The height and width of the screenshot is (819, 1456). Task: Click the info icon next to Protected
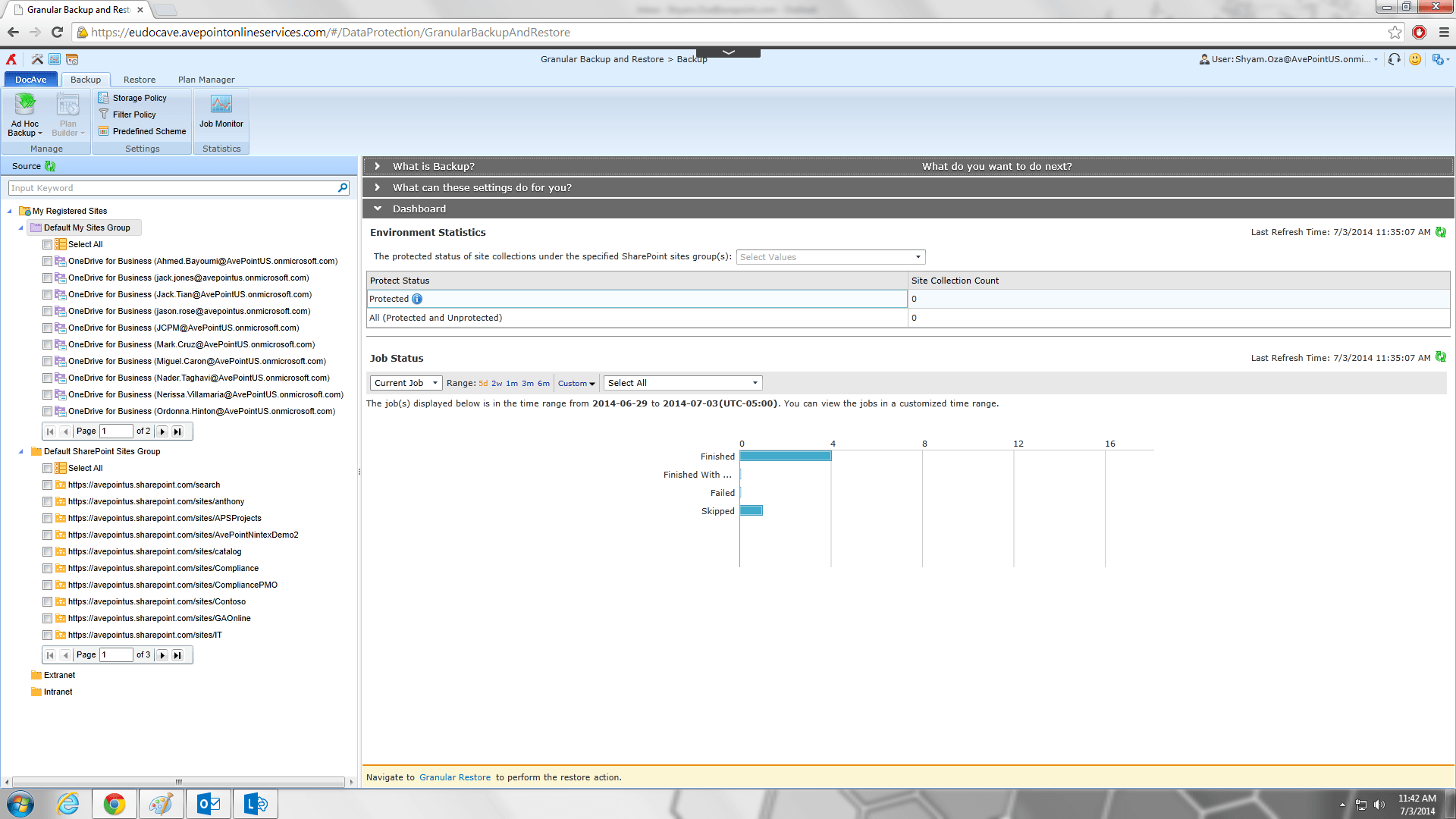pos(417,299)
